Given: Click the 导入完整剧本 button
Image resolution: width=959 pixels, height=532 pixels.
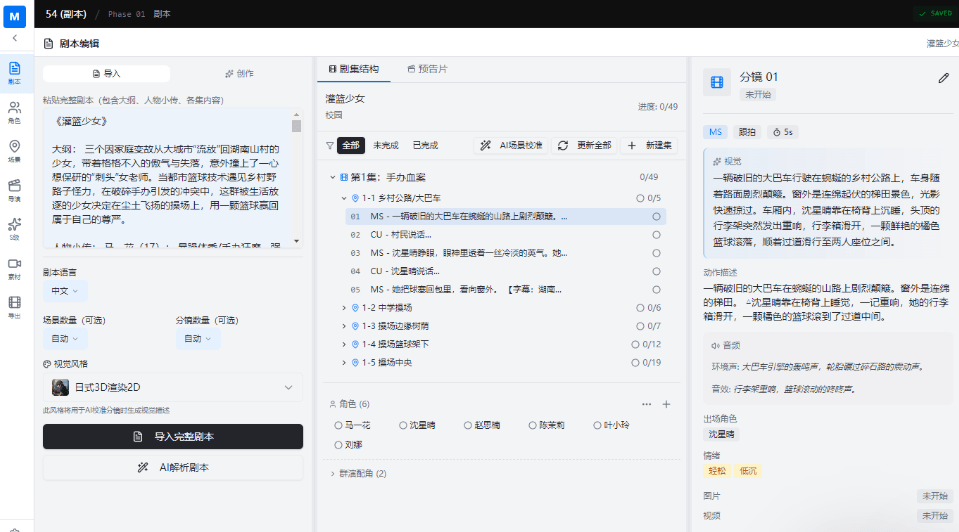Looking at the screenshot, I should (x=172, y=437).
